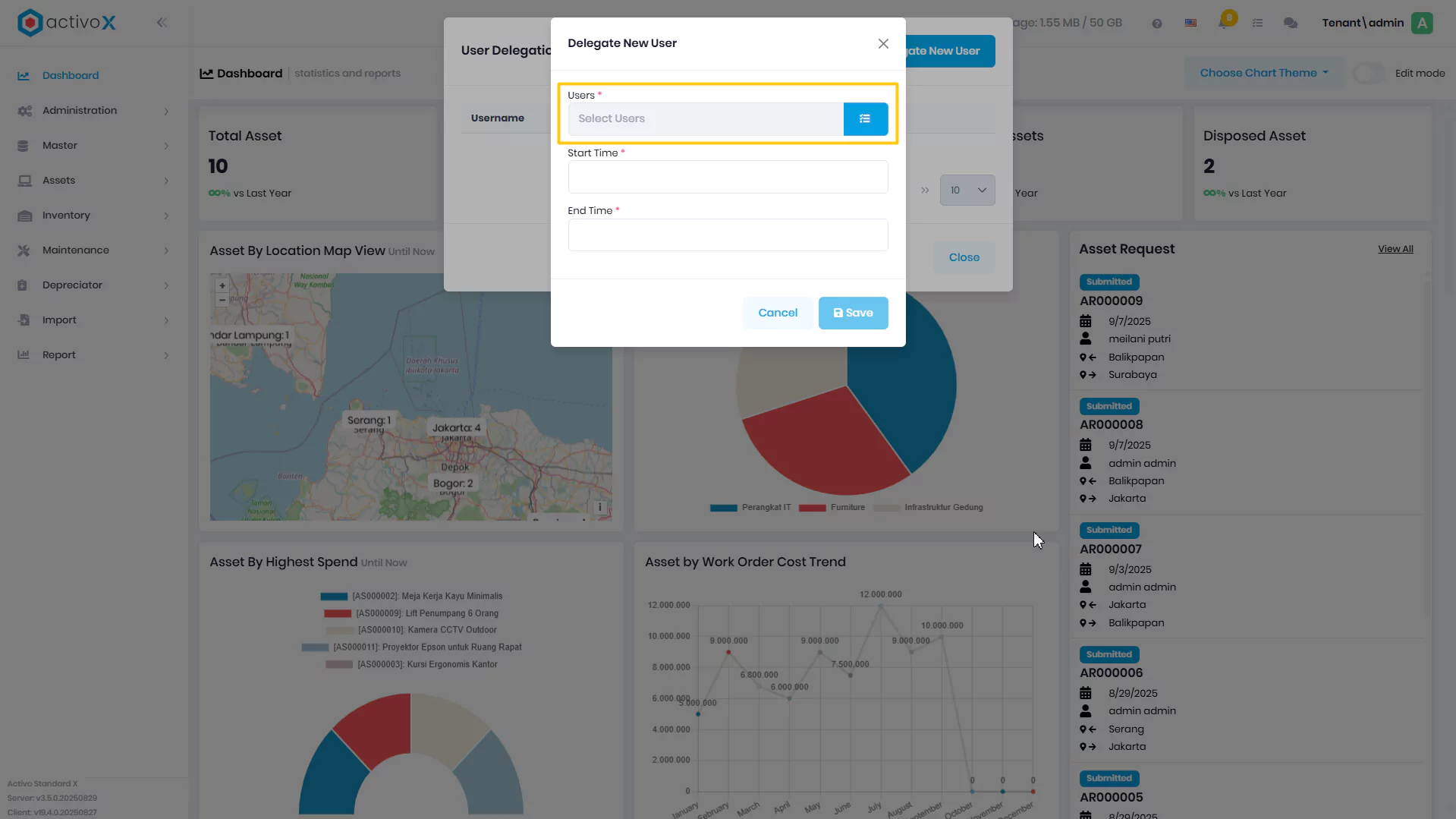Click the Select Users field

tap(706, 118)
